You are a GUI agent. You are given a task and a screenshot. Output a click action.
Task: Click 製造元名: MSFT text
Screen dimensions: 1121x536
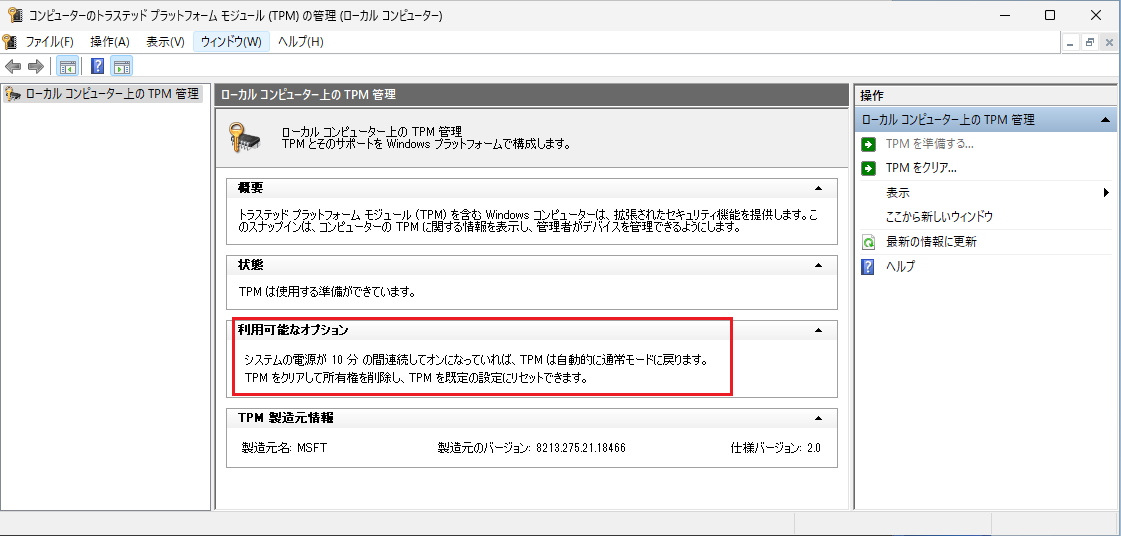click(x=285, y=448)
